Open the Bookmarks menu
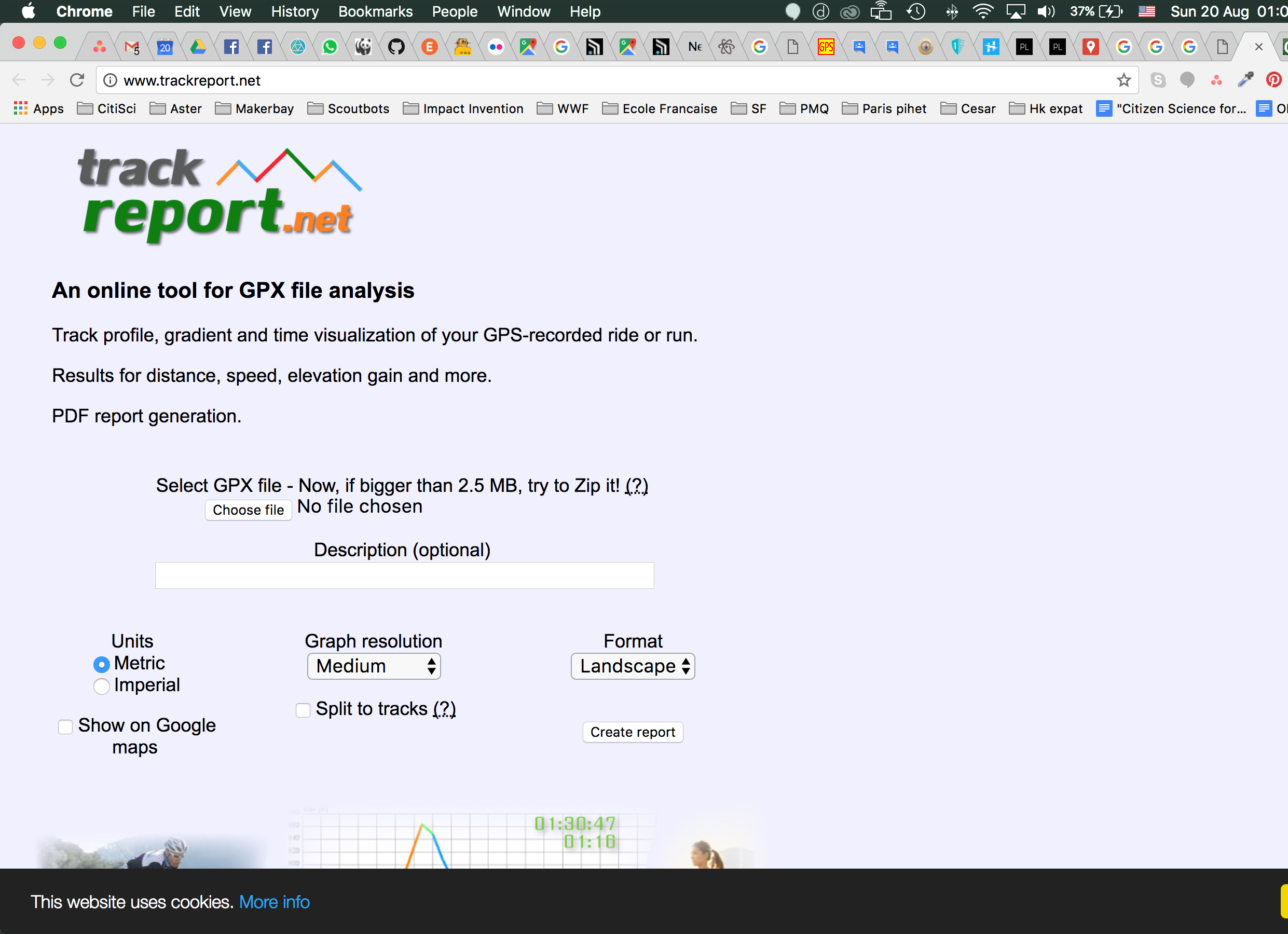Image resolution: width=1288 pixels, height=934 pixels. (375, 11)
